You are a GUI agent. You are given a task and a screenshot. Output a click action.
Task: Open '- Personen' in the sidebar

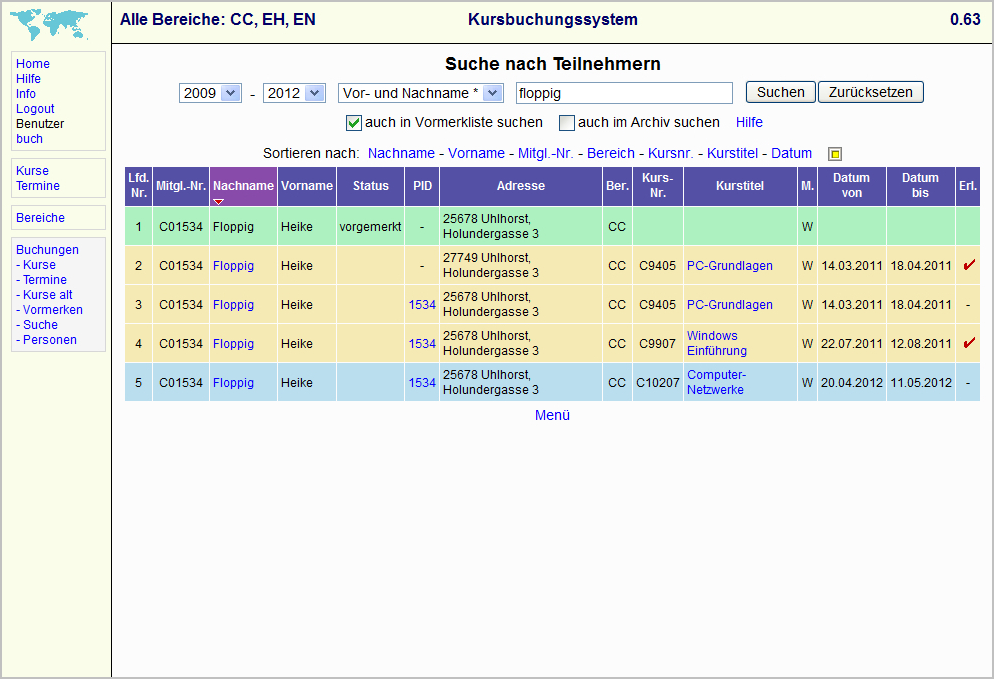pyautogui.click(x=46, y=340)
